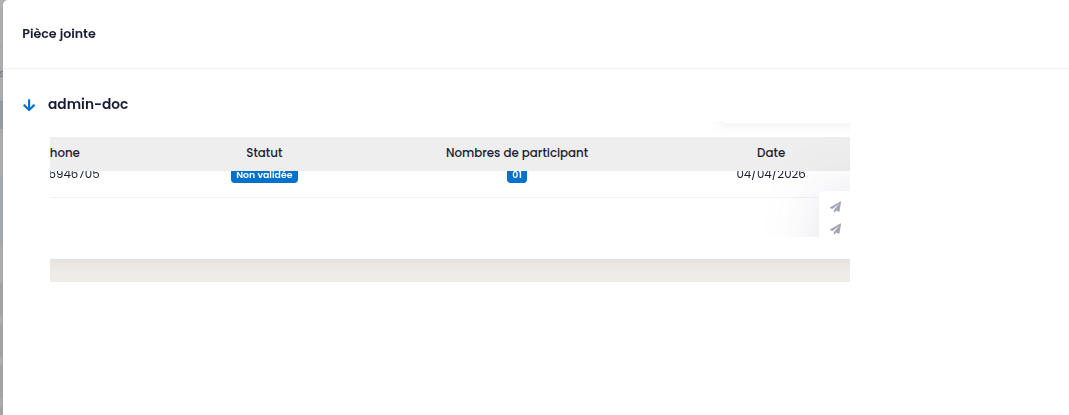
Task: Open the admin-doc attachment link
Action: (88, 104)
